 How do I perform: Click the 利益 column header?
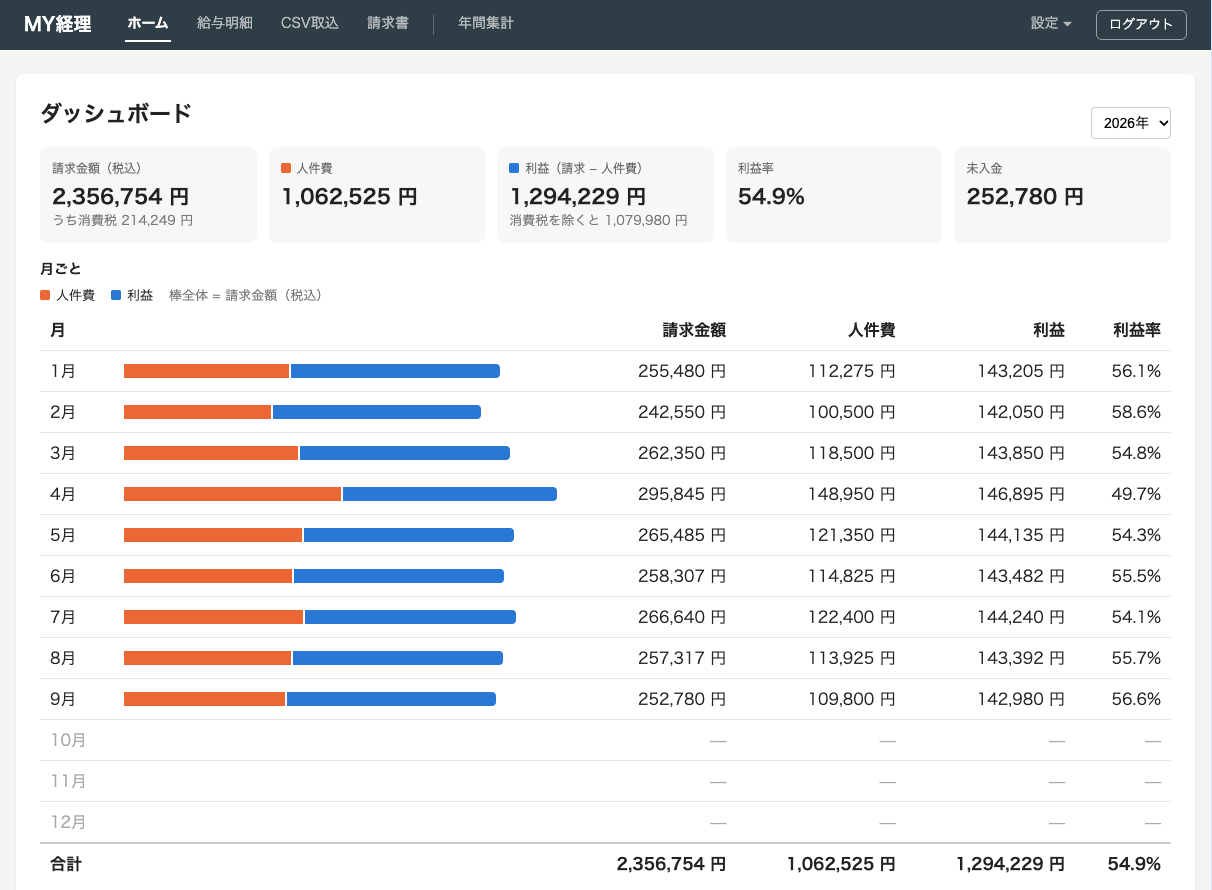[x=1049, y=330]
